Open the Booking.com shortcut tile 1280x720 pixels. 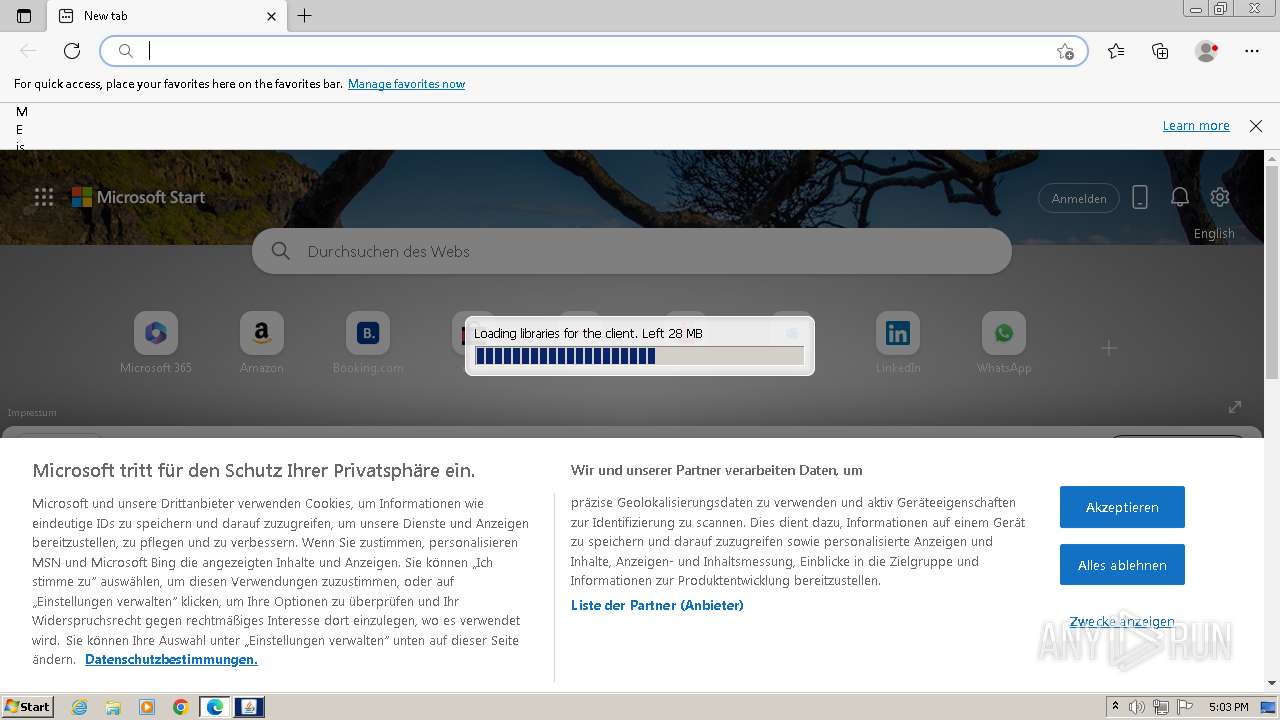(368, 343)
